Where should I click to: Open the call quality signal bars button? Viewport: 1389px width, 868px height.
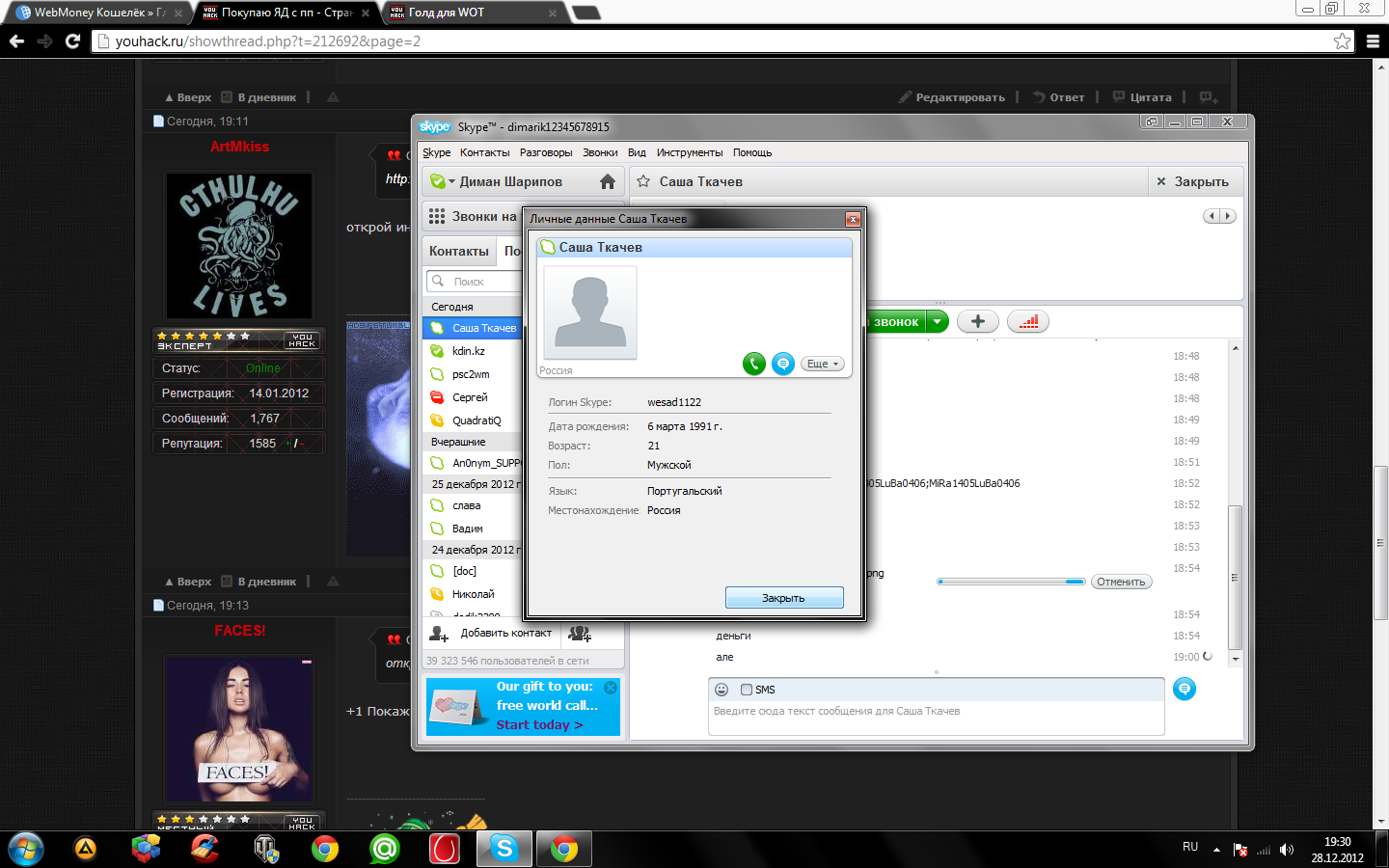1028,322
